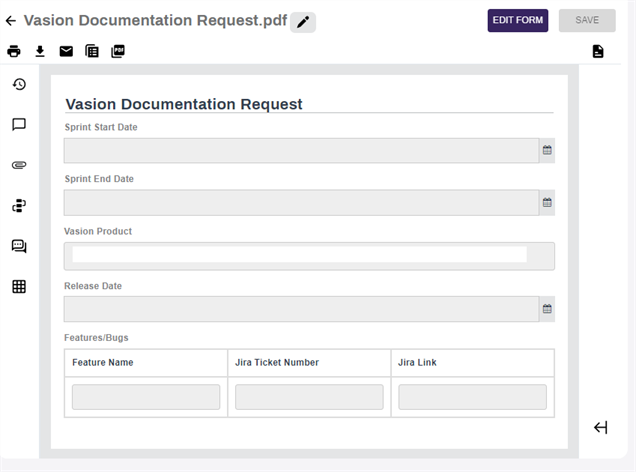Open the Vasion Product selection field

(x=309, y=256)
